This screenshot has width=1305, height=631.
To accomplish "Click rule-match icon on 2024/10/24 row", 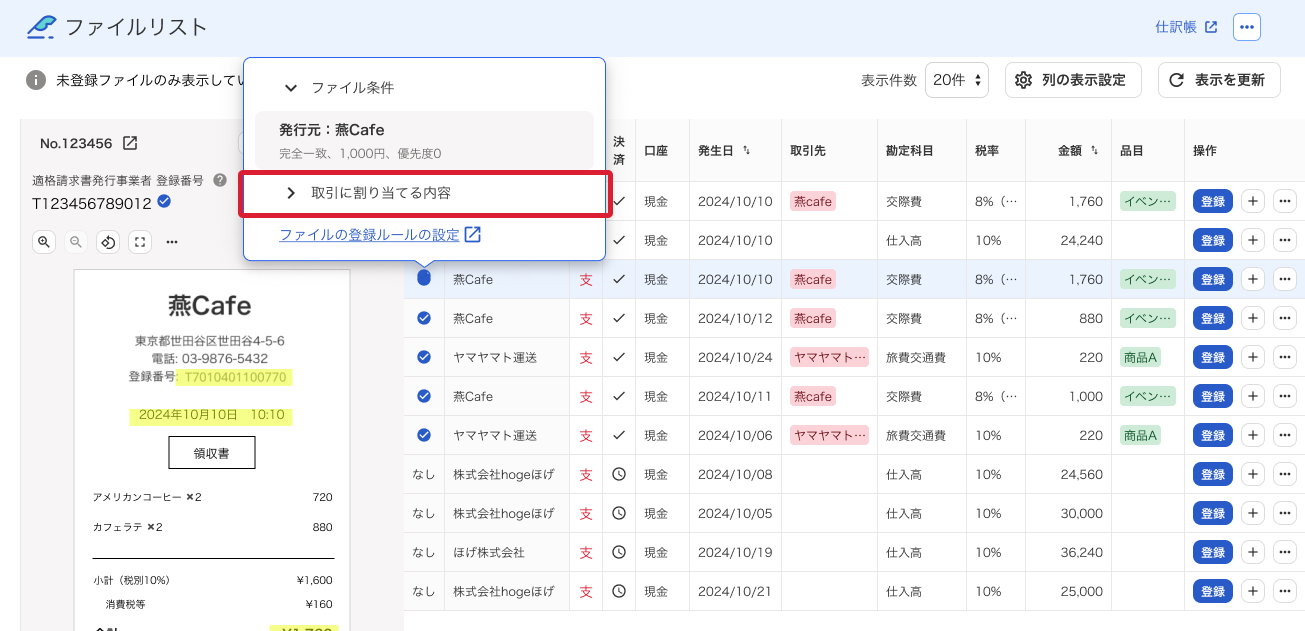I will (424, 357).
